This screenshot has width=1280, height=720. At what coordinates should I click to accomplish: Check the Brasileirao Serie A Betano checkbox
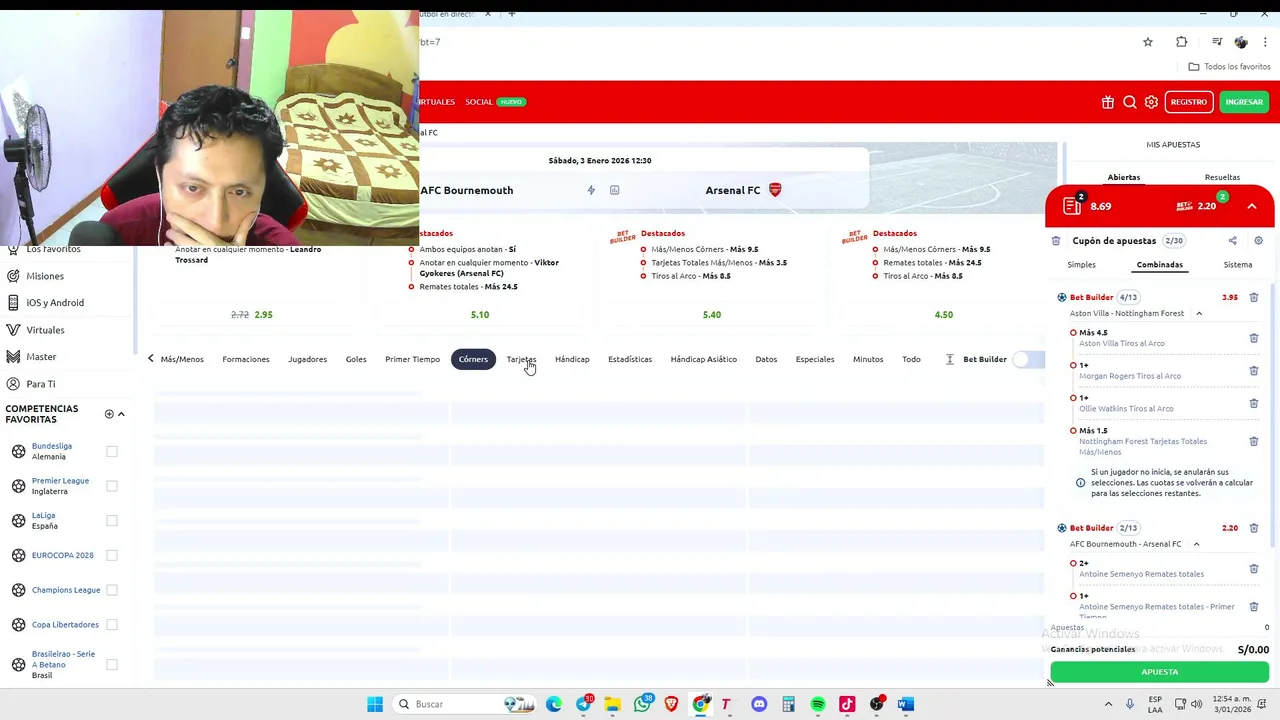click(112, 664)
